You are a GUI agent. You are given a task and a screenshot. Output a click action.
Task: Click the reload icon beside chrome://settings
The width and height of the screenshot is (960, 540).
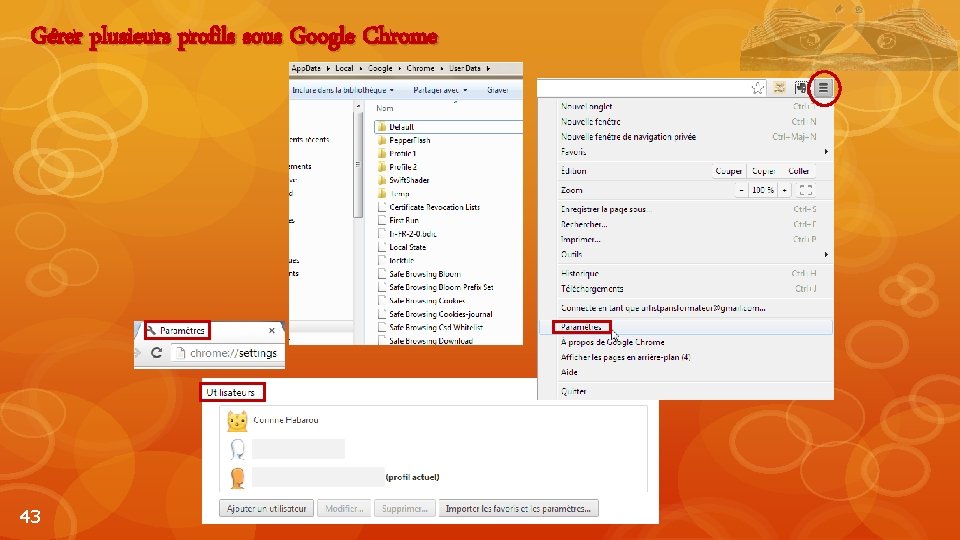(156, 353)
